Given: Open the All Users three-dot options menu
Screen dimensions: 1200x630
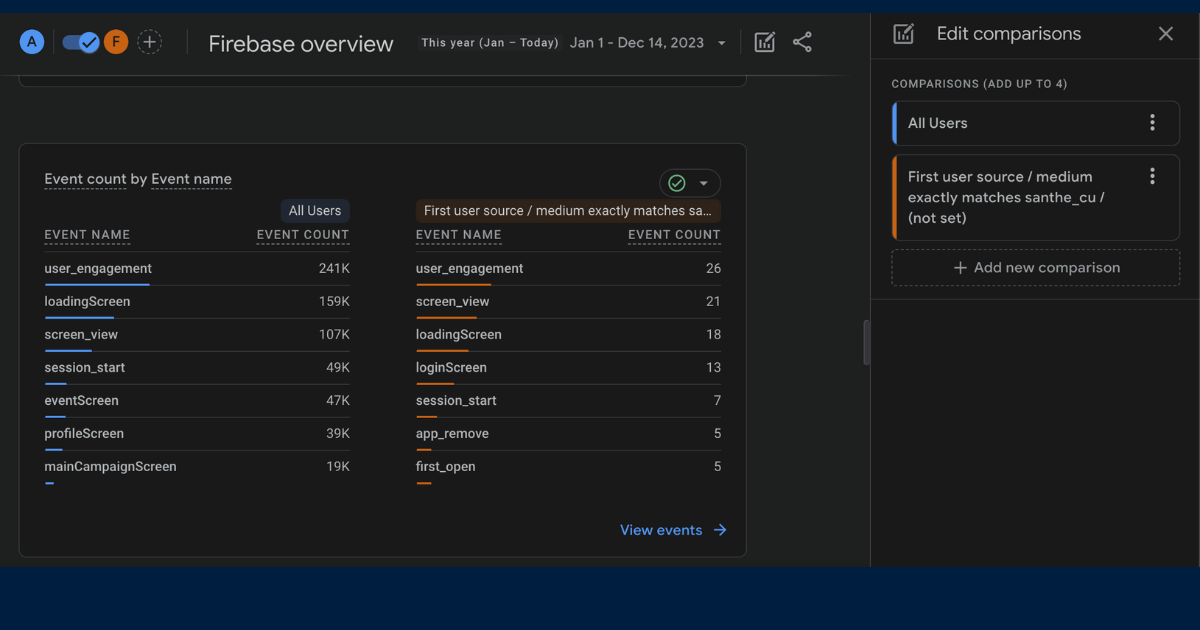Looking at the screenshot, I should 1152,122.
